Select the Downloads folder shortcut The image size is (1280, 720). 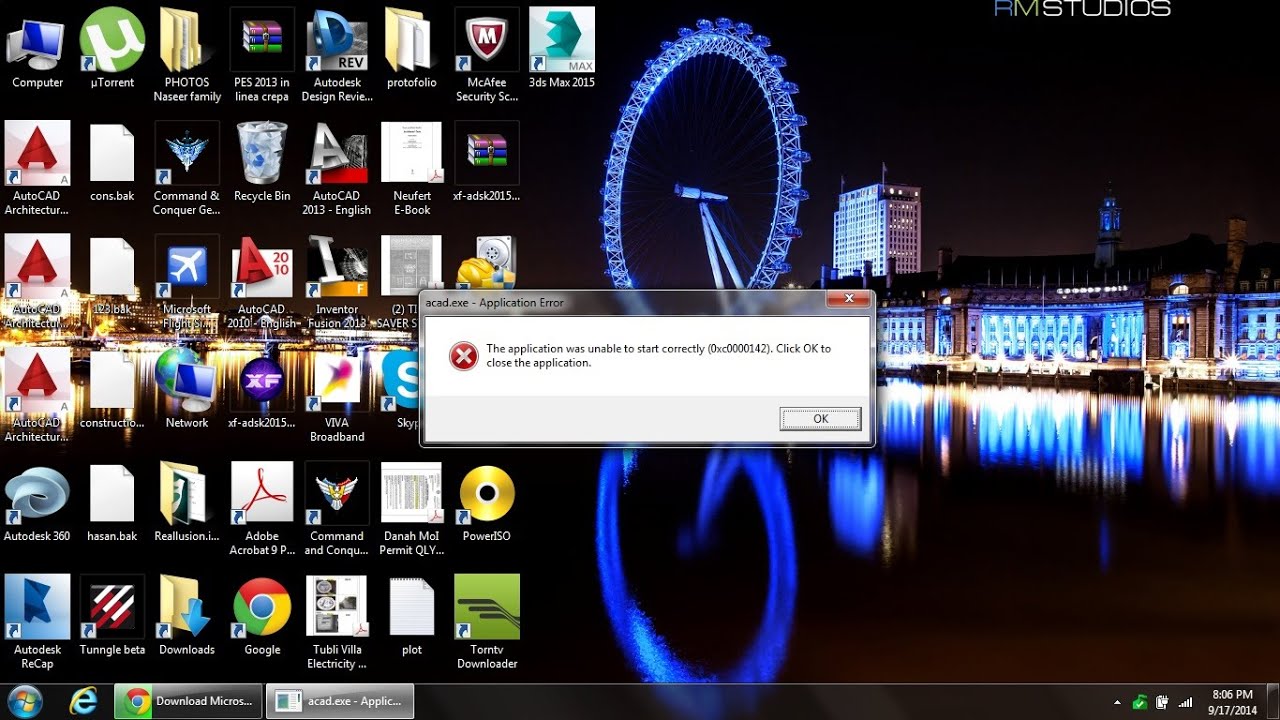coord(187,616)
